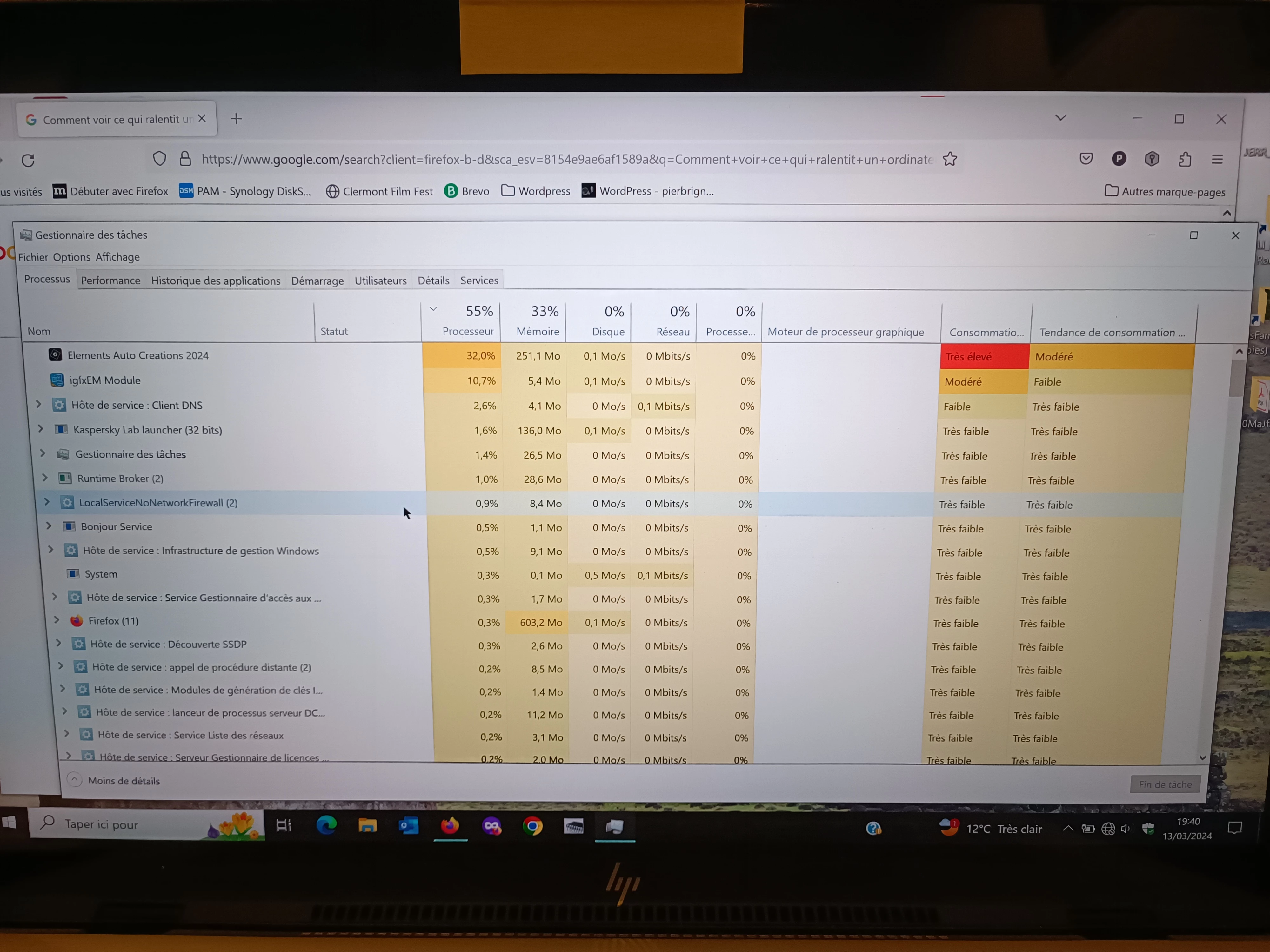Open File Explorer from the taskbar
Viewport: 1270px width, 952px height.
coord(367,825)
